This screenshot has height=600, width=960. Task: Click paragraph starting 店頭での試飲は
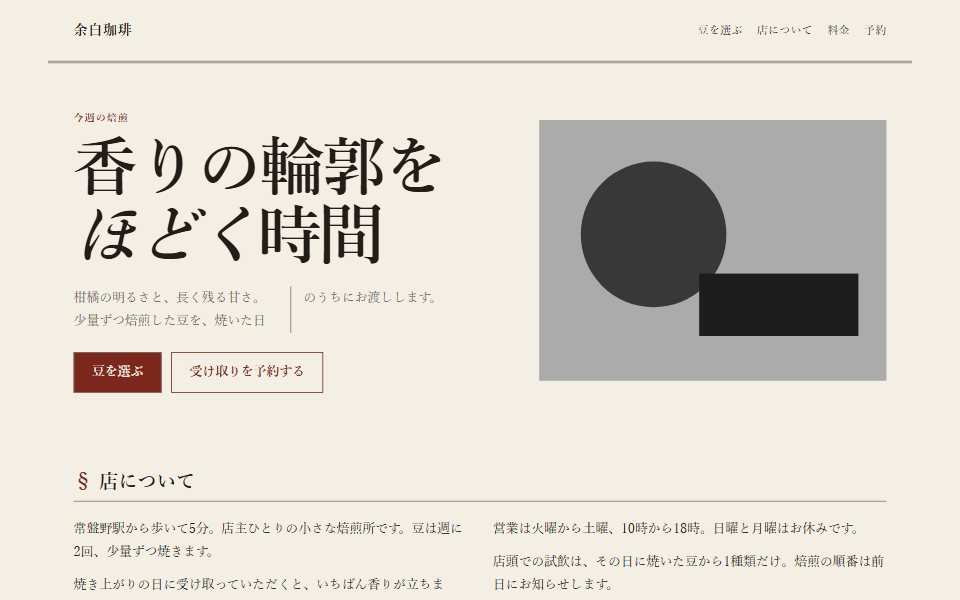click(689, 572)
